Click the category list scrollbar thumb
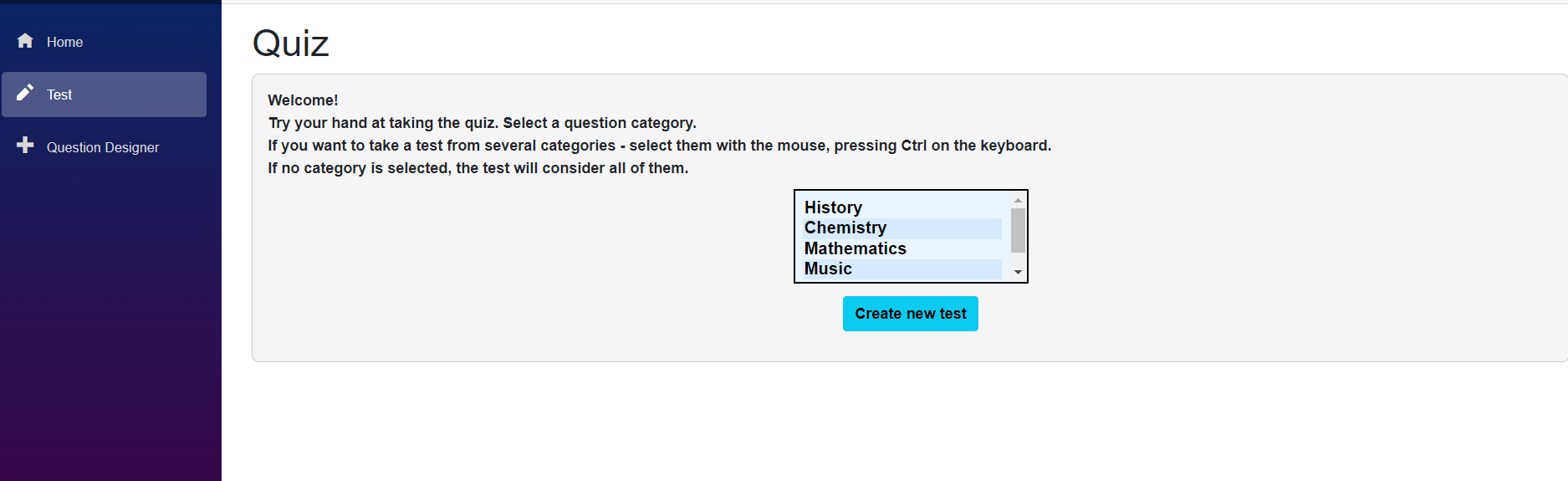This screenshot has height=481, width=1568. [x=1018, y=230]
